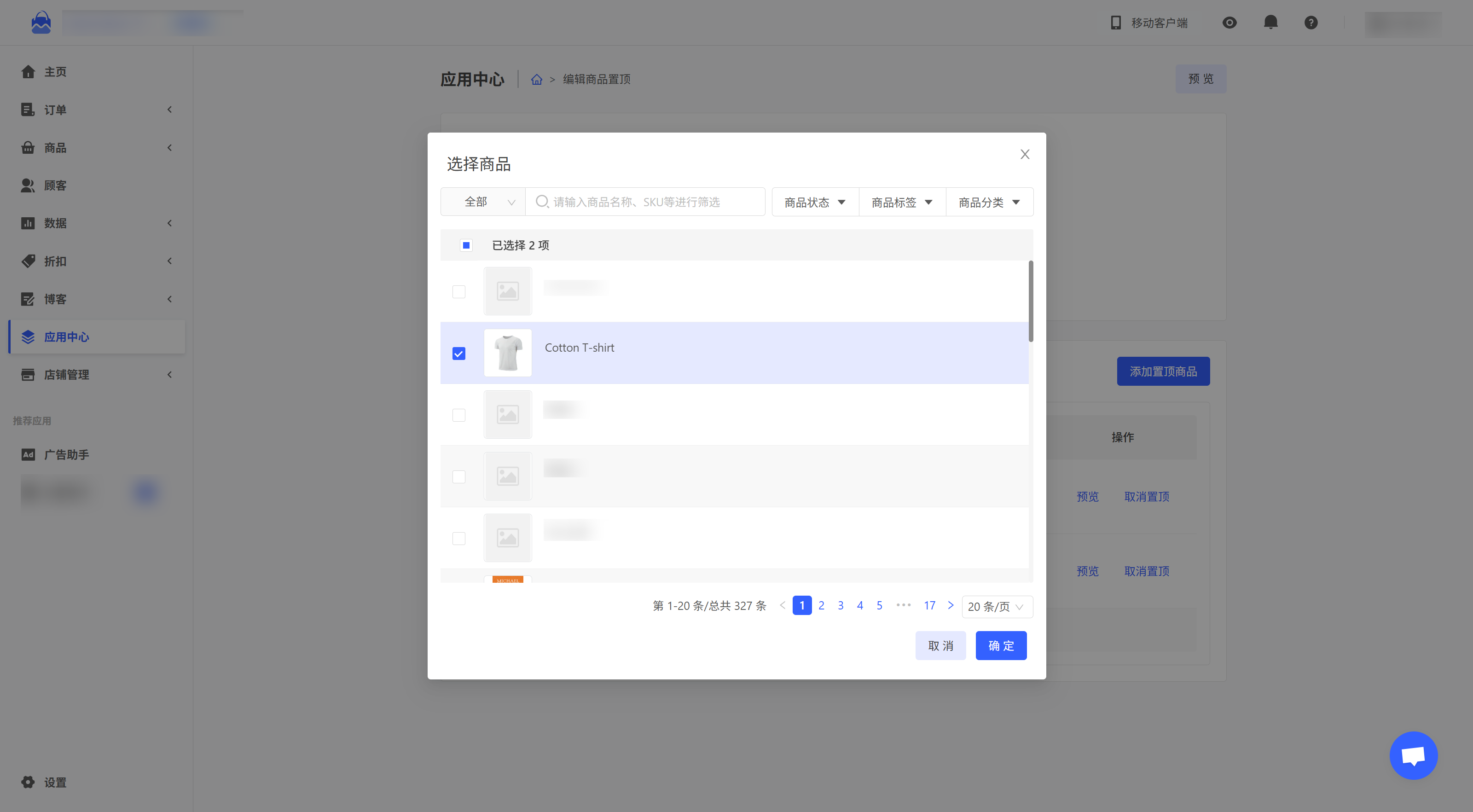Change the 20 条/页 page size dropdown
Viewport: 1473px width, 812px height.
tap(996, 606)
